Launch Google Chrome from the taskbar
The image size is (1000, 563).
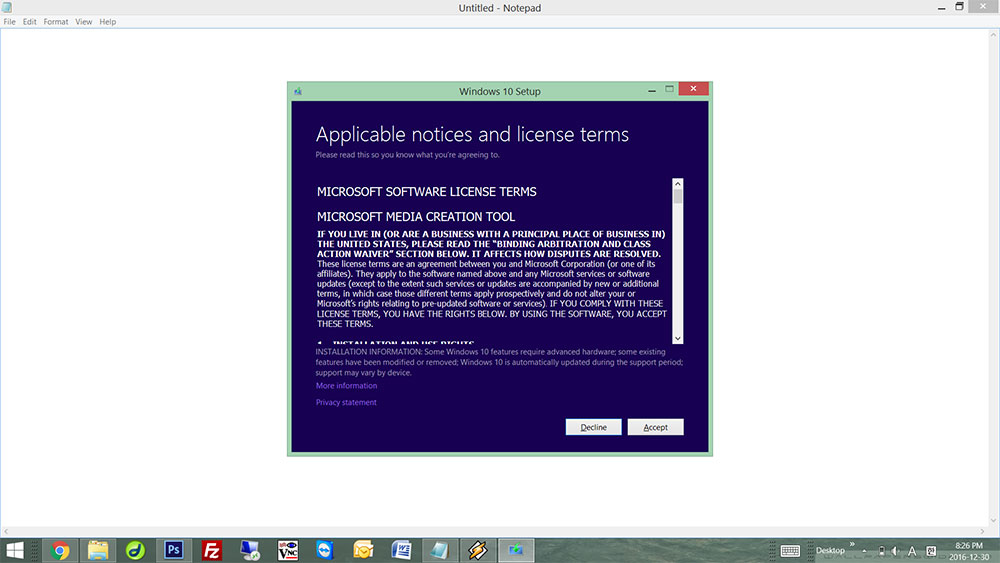60,550
